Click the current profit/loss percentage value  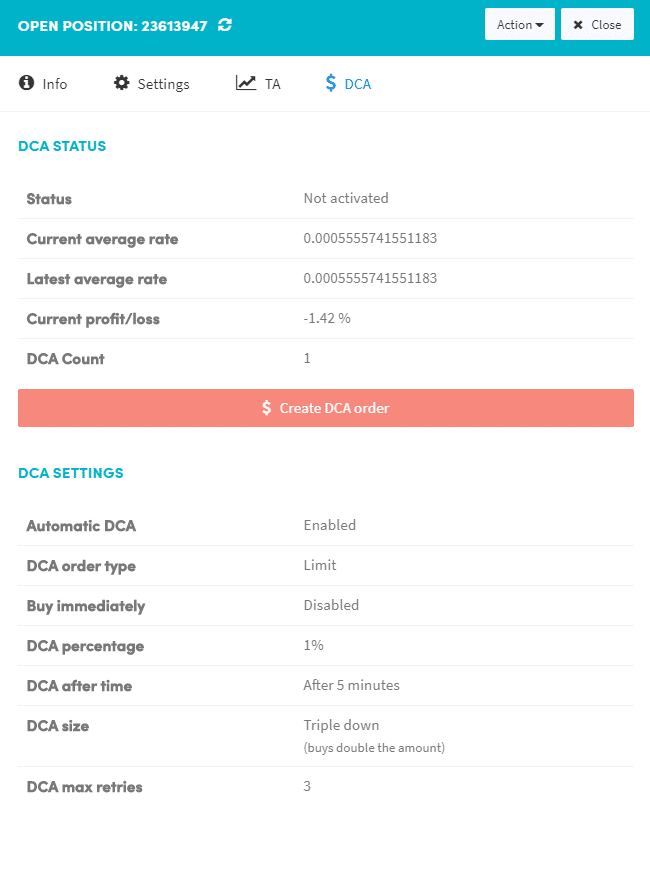pyautogui.click(x=327, y=318)
